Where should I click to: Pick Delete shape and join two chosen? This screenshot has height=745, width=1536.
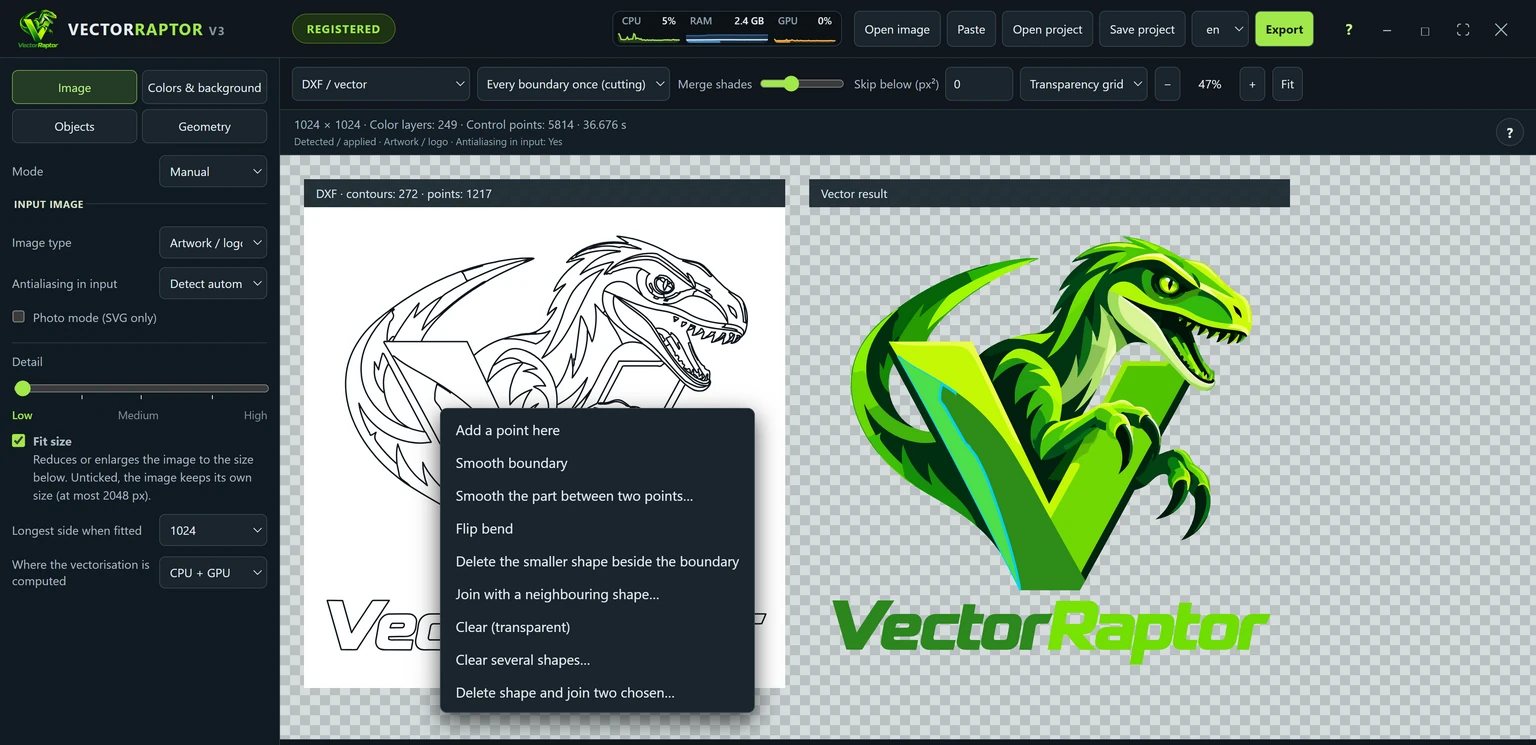tap(597, 693)
